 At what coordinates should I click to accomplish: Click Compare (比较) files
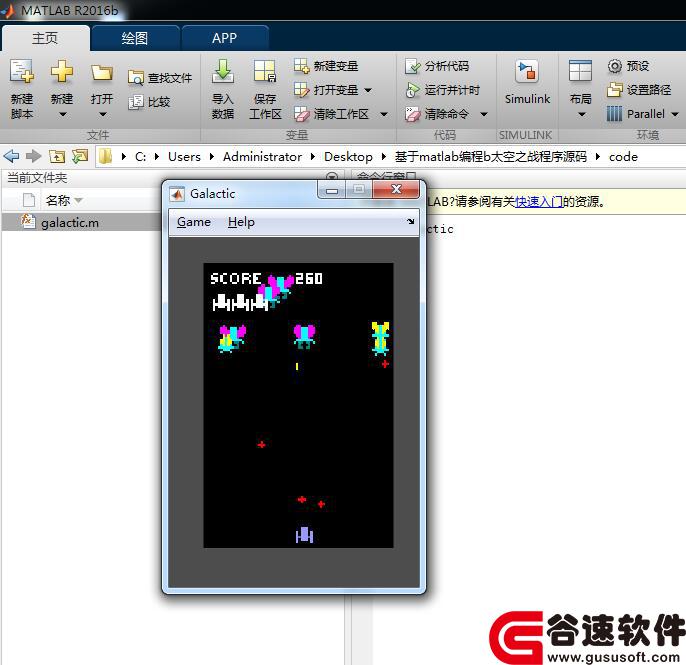(x=149, y=102)
